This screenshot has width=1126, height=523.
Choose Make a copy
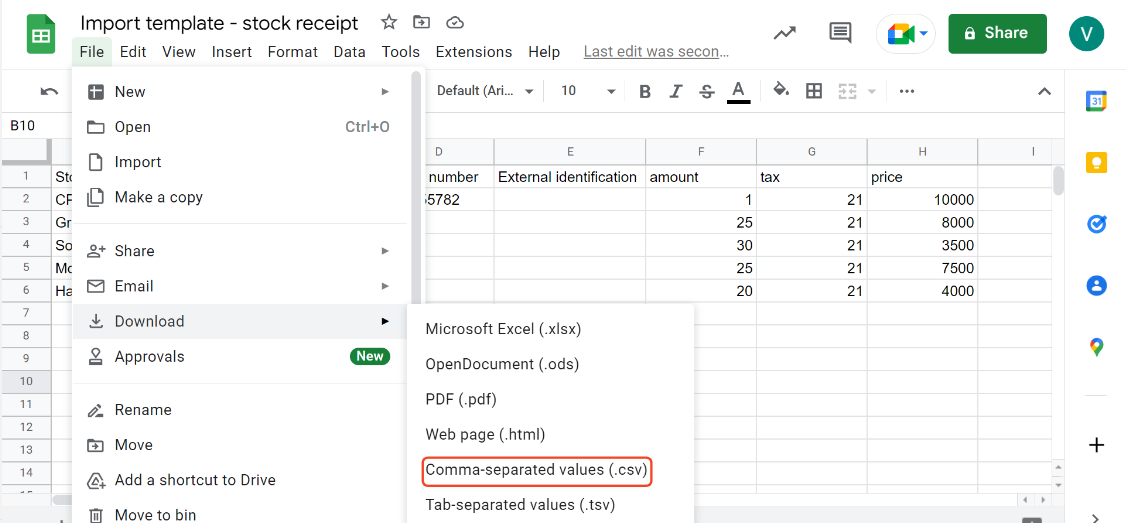pos(239,198)
